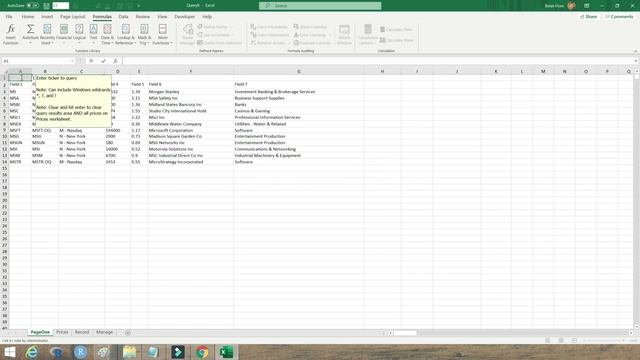This screenshot has height=360, width=640.
Task: Click Define Name in ribbon
Action: [215, 27]
